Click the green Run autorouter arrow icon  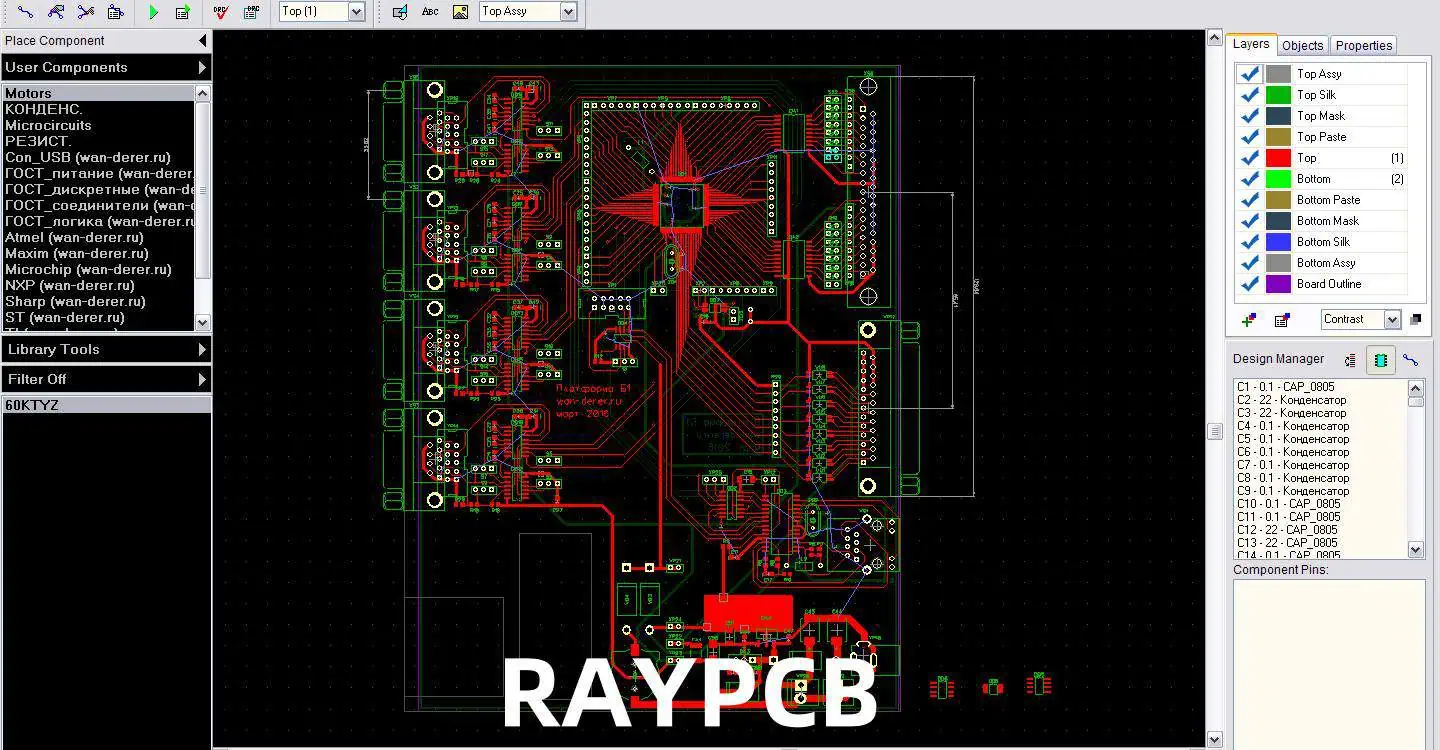tap(153, 12)
